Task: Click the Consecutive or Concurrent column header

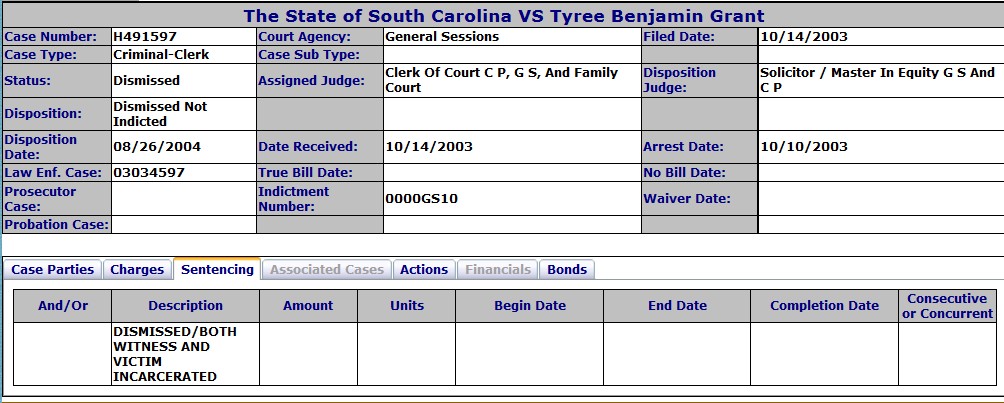Action: (947, 305)
